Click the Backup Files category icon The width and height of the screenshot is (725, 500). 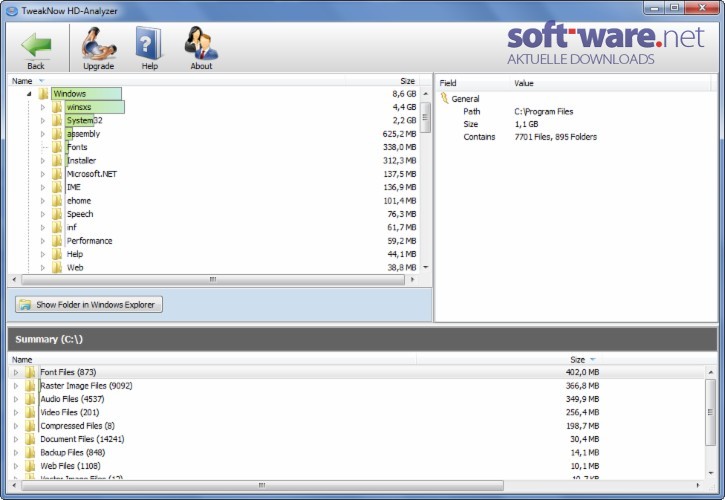click(x=30, y=453)
